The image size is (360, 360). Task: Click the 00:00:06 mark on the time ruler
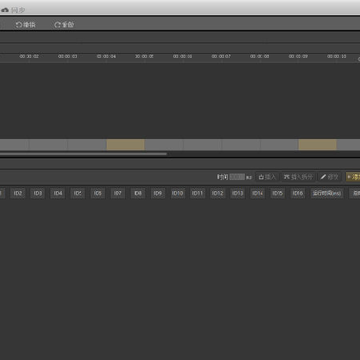(183, 57)
